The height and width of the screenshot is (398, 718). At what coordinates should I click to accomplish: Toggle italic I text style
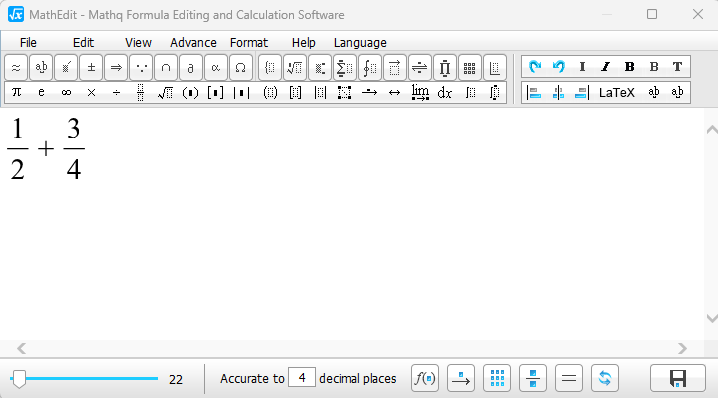pyautogui.click(x=582, y=66)
